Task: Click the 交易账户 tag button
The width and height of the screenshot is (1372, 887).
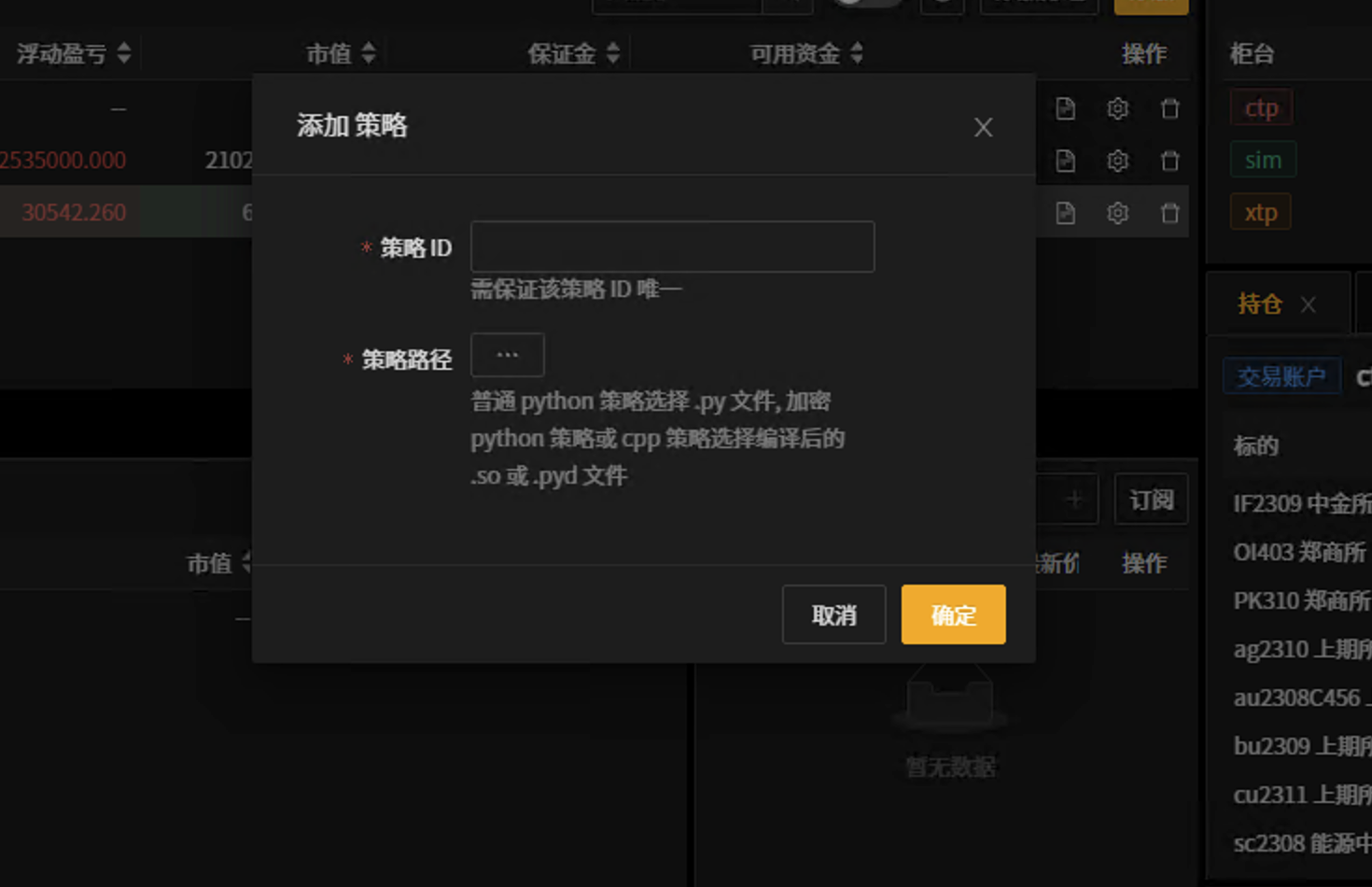Action: tap(1281, 376)
